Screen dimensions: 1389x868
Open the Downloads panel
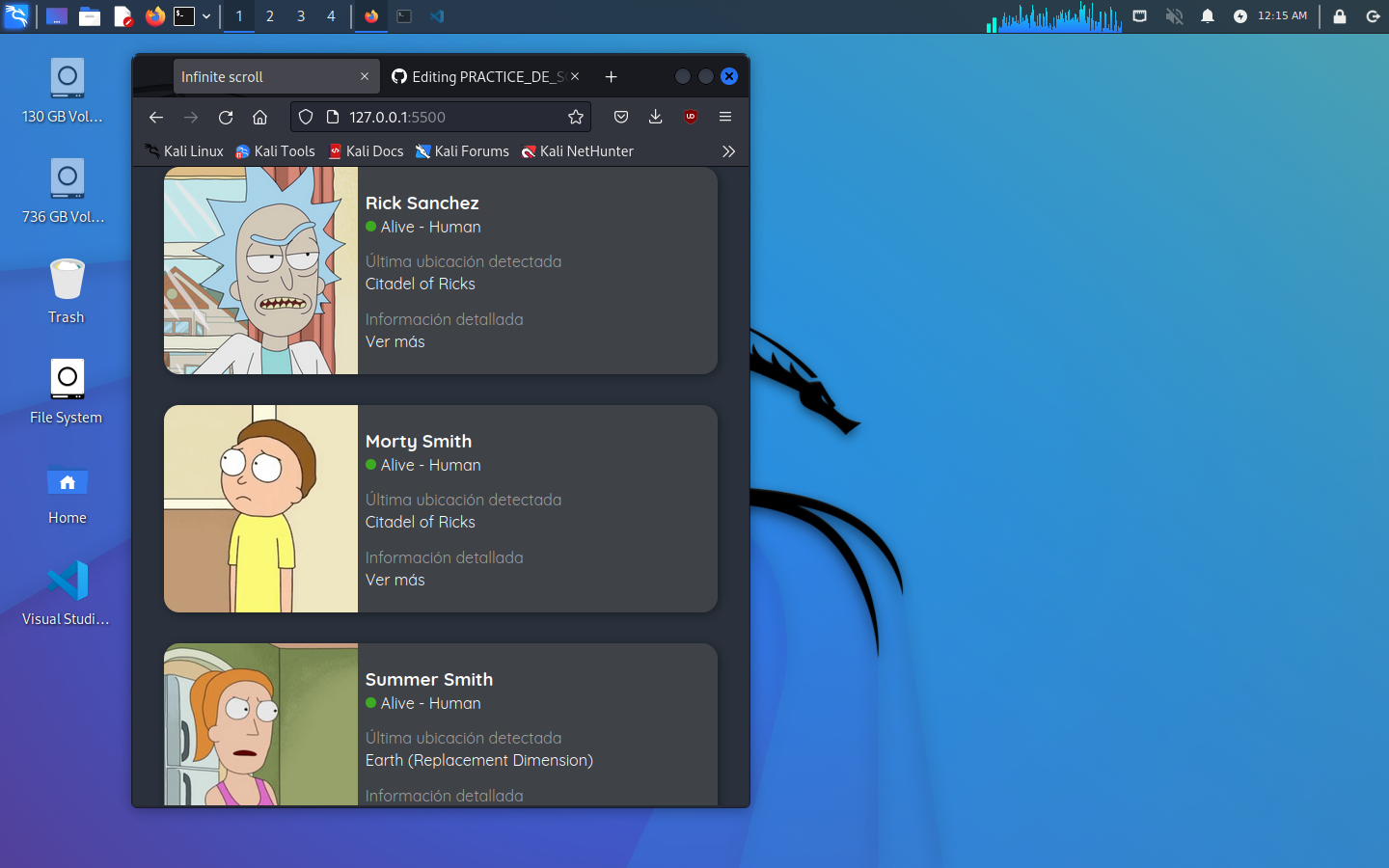tap(655, 117)
